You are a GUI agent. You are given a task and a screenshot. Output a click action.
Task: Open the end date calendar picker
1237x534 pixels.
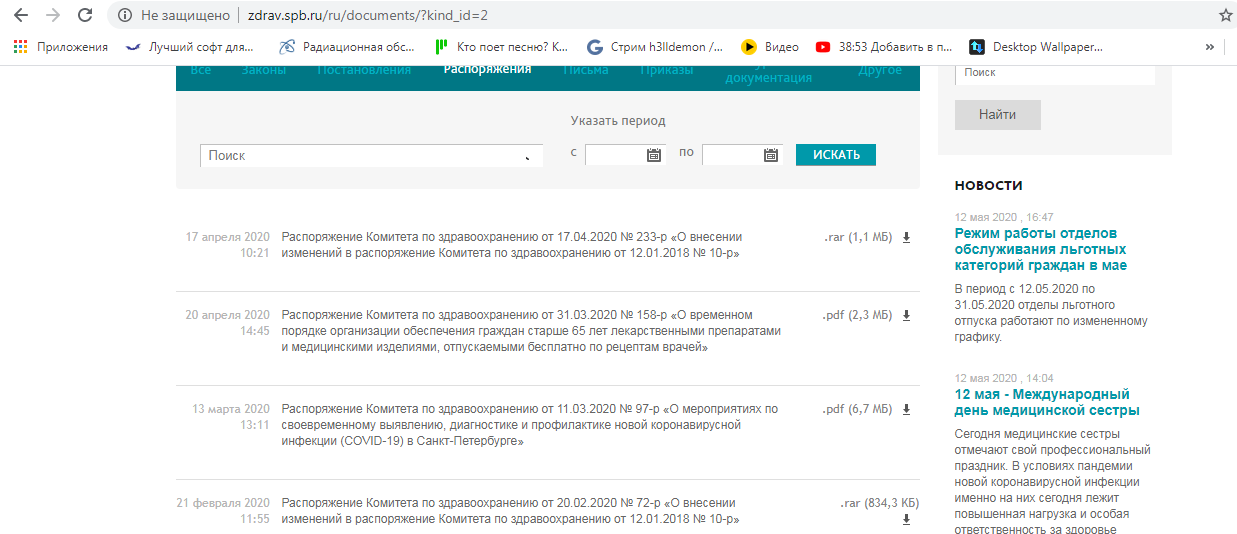point(770,155)
